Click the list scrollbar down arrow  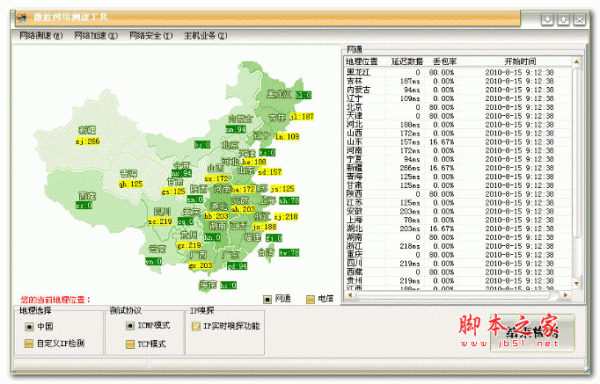pyautogui.click(x=576, y=284)
